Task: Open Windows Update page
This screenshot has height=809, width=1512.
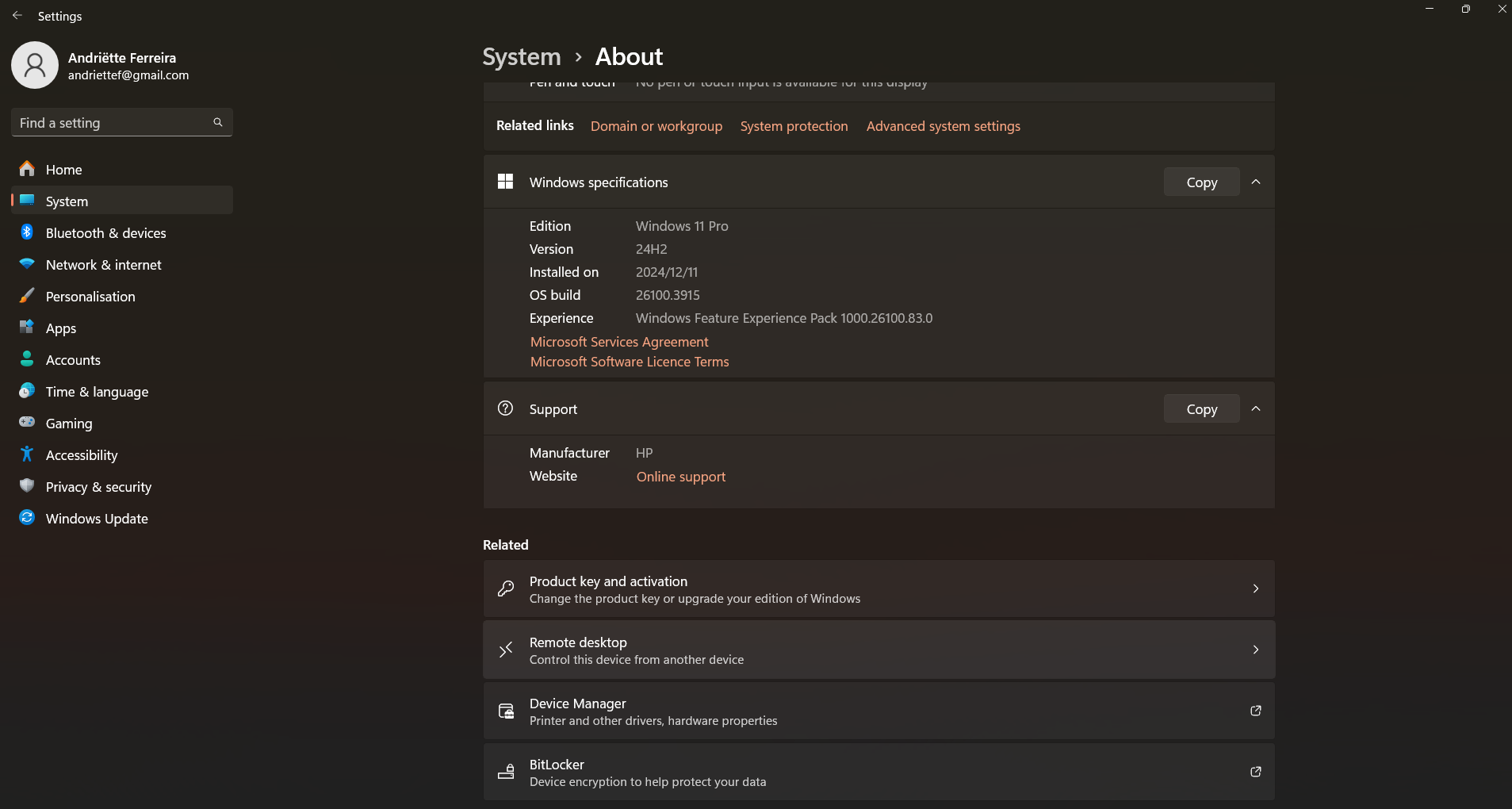Action: tap(122, 518)
